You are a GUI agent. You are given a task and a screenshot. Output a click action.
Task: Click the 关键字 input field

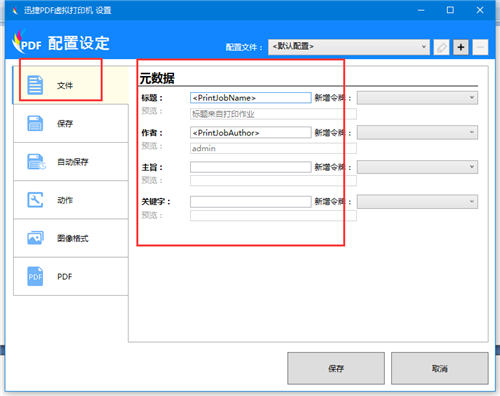point(251,202)
